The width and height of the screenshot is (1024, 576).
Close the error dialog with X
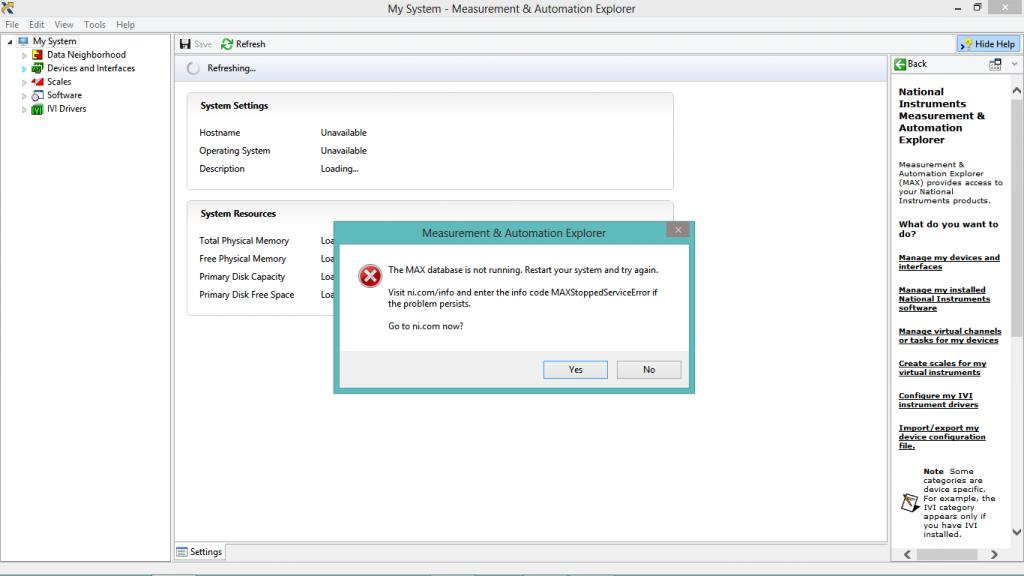click(678, 230)
